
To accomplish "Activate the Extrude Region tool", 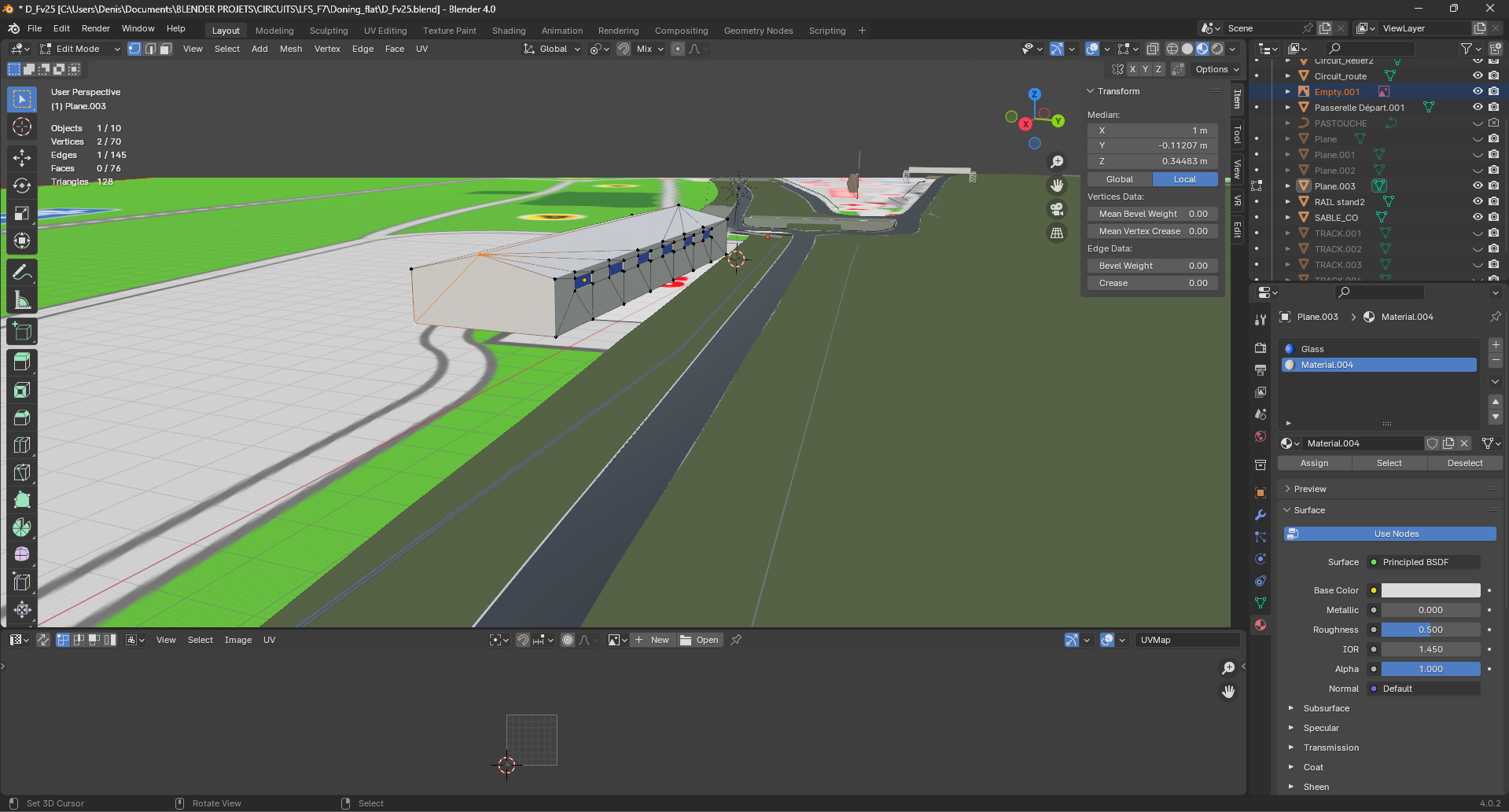I will (22, 362).
